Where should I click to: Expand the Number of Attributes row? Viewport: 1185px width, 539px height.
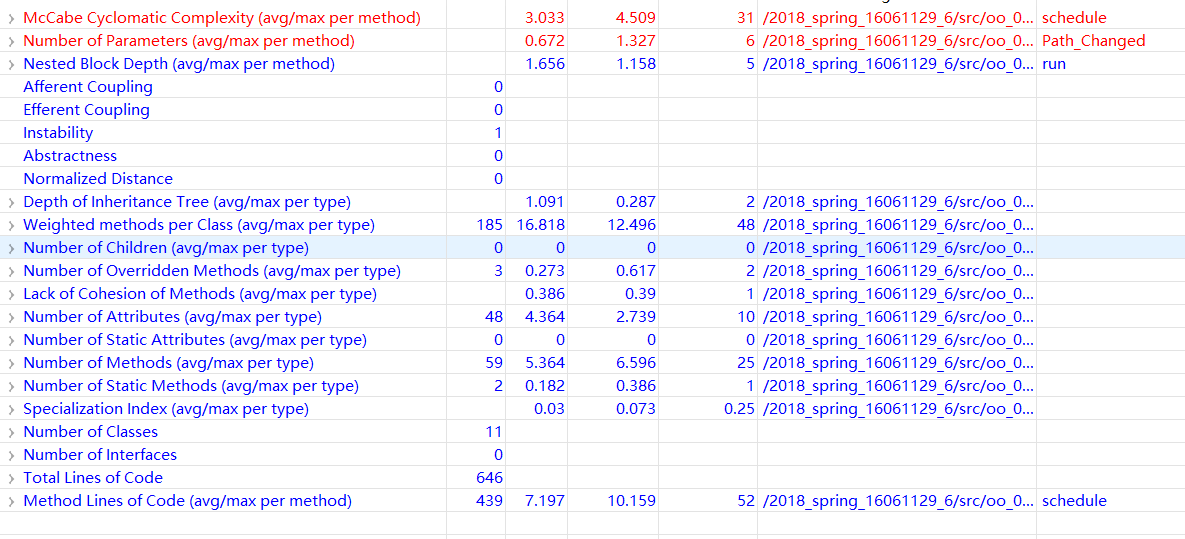click(x=11, y=317)
